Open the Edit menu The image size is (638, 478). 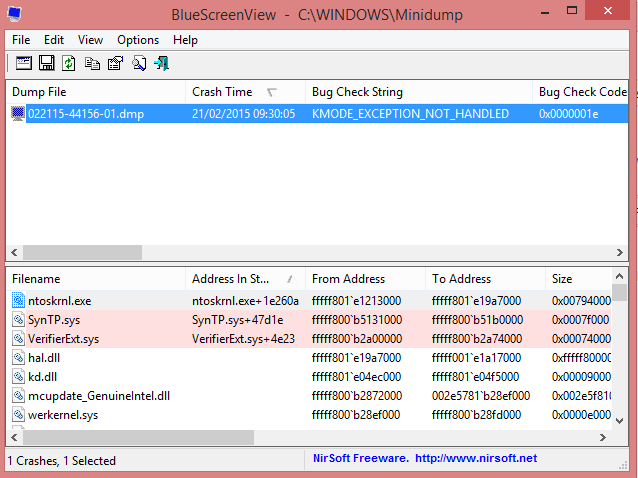coord(54,40)
